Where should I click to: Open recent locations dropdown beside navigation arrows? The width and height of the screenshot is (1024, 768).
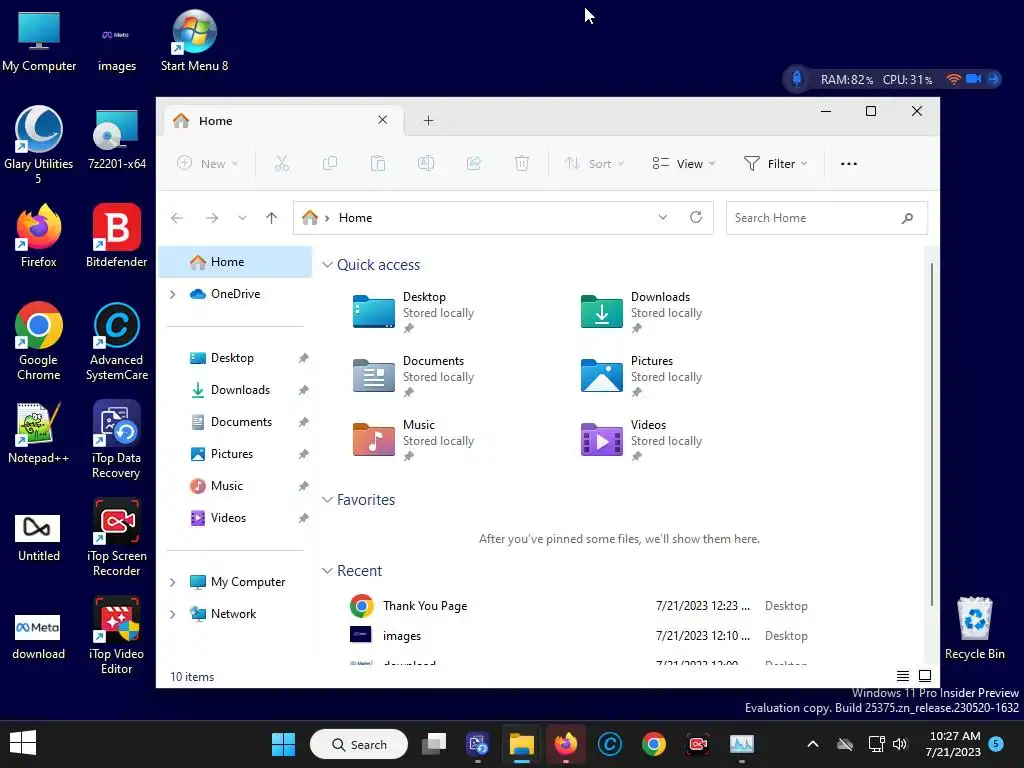pyautogui.click(x=242, y=218)
